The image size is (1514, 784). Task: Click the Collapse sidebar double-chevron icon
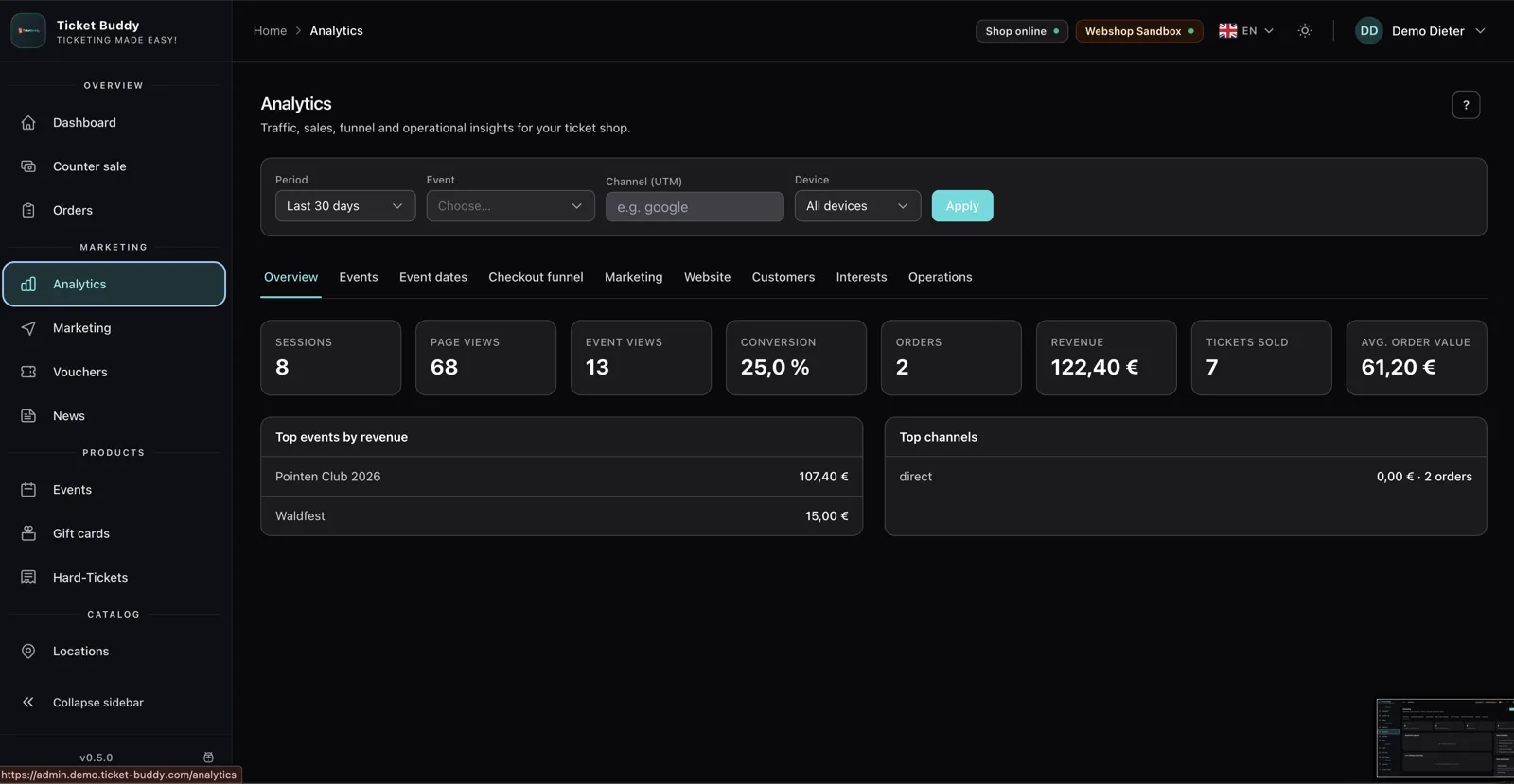click(28, 703)
